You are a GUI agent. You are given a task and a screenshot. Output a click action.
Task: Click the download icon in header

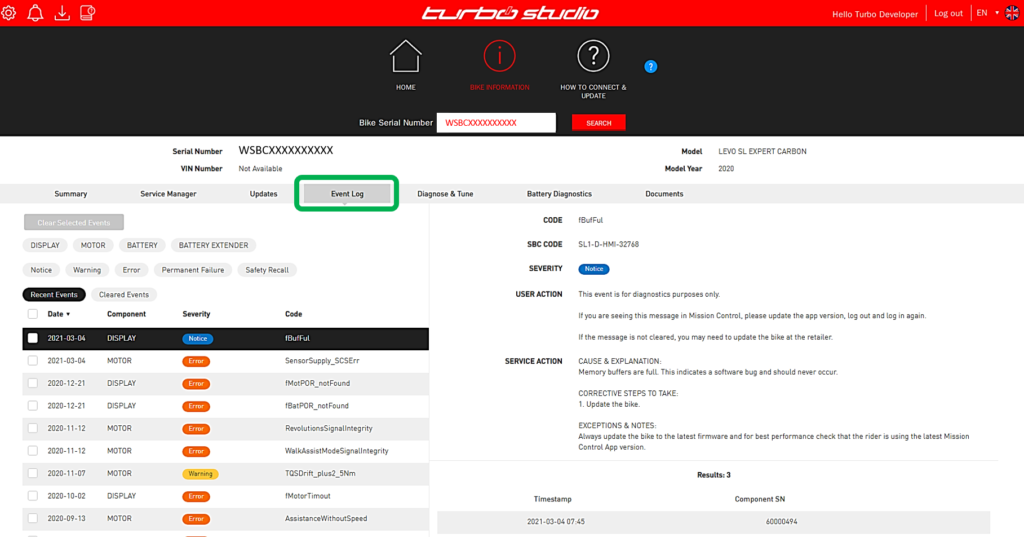(x=61, y=13)
